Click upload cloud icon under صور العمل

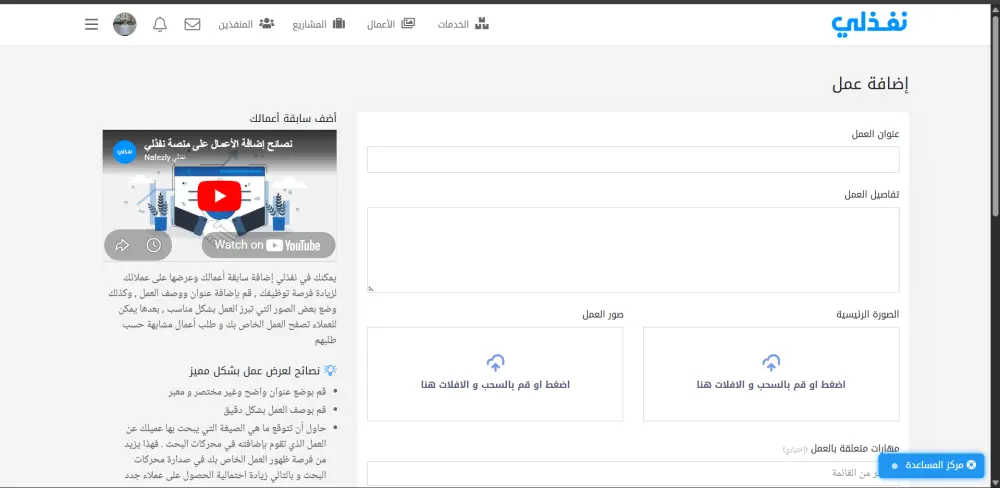(496, 363)
